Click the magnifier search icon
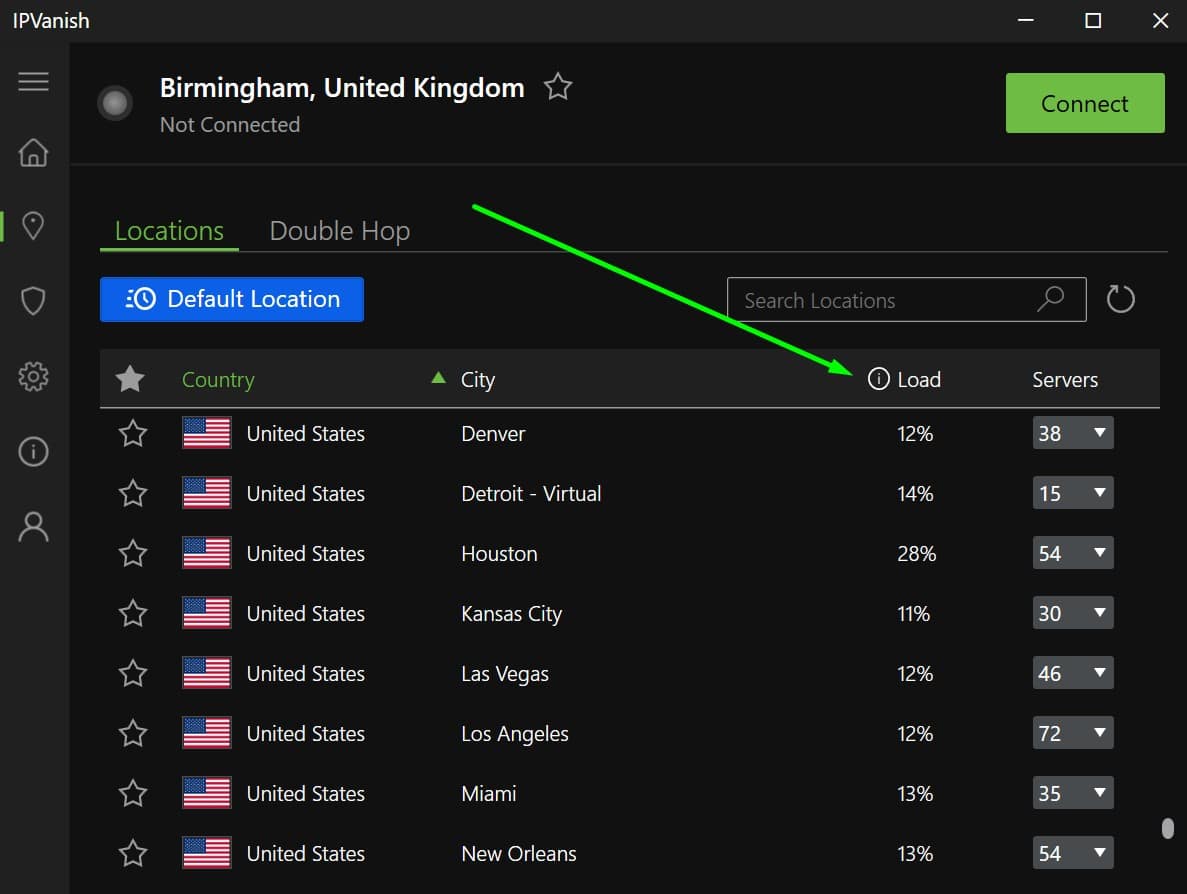 point(1051,299)
